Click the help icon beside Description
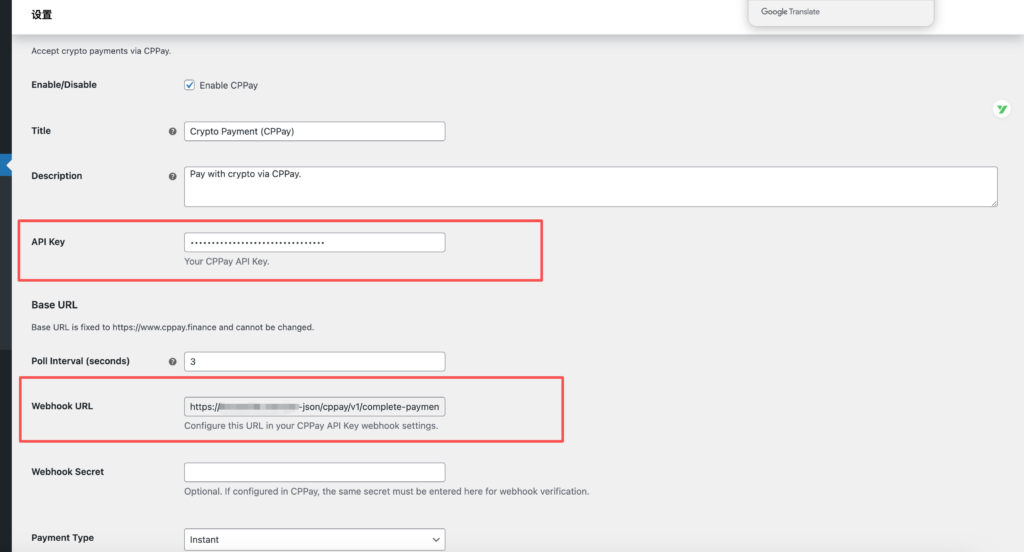1024x552 pixels. pyautogui.click(x=173, y=177)
